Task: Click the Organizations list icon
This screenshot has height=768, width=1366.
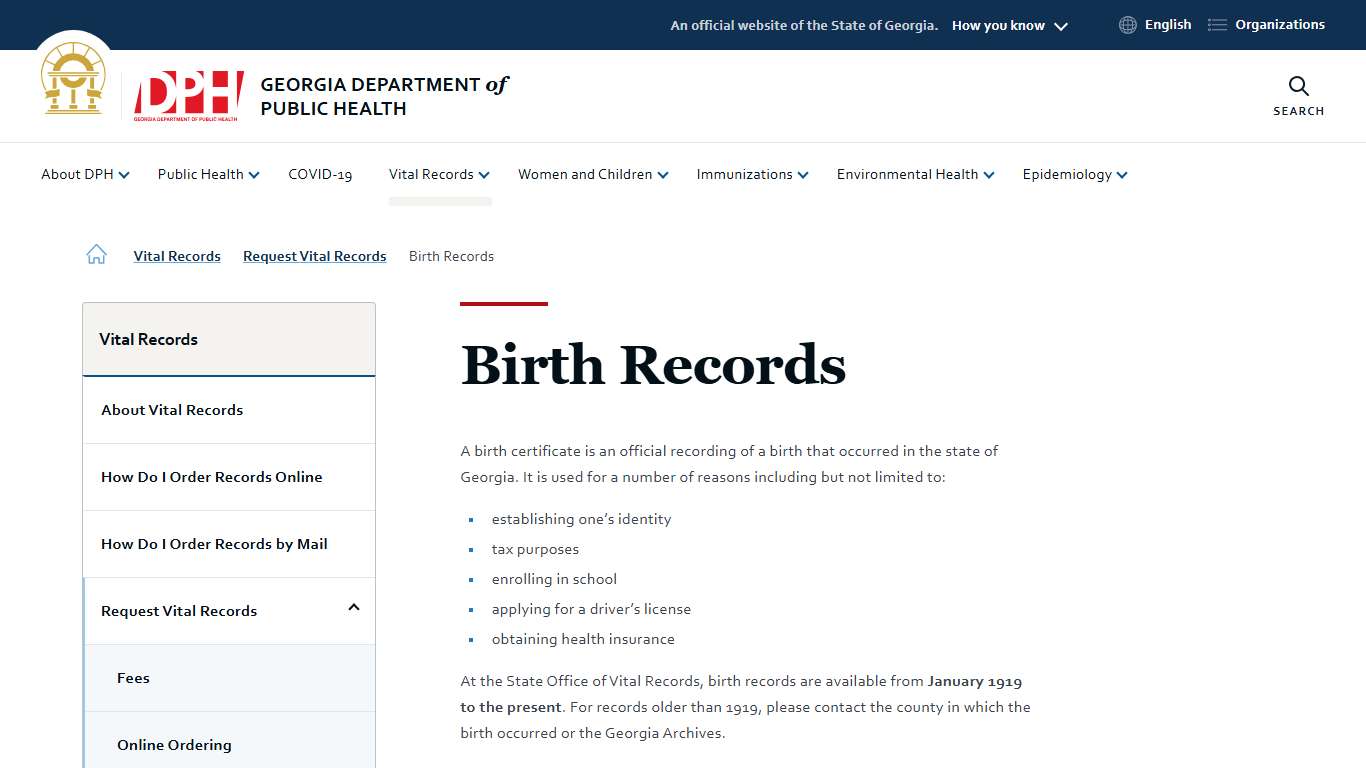Action: (1216, 24)
